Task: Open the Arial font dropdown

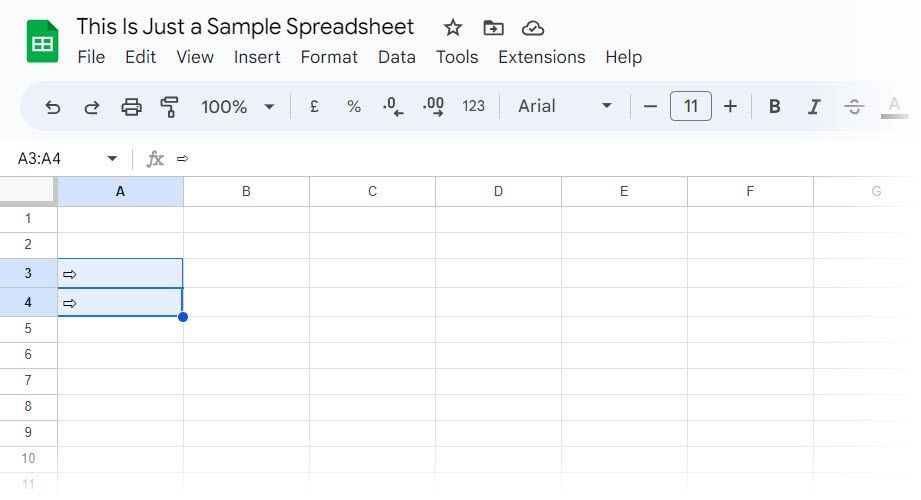Action: click(x=565, y=107)
